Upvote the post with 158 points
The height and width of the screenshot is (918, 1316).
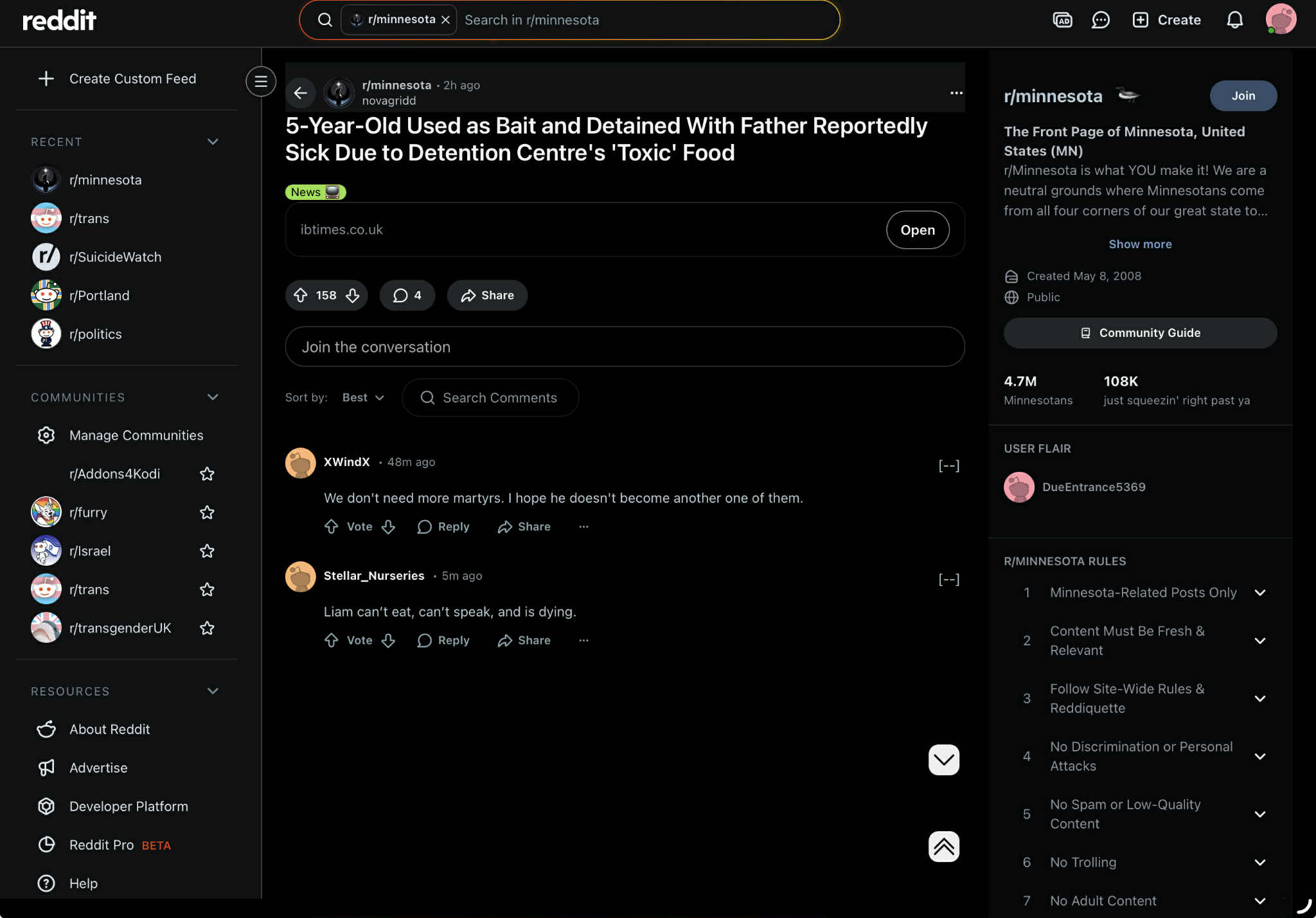tap(301, 295)
